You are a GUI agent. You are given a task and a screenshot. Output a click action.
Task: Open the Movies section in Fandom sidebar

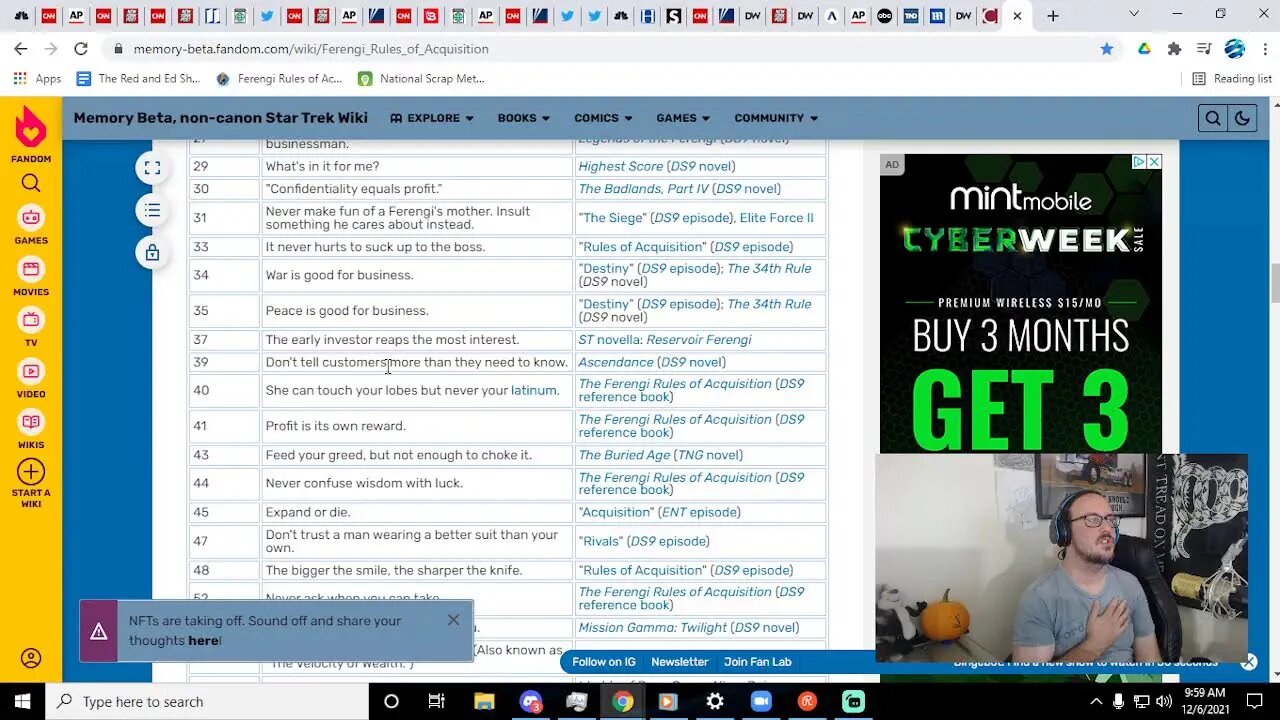(31, 277)
